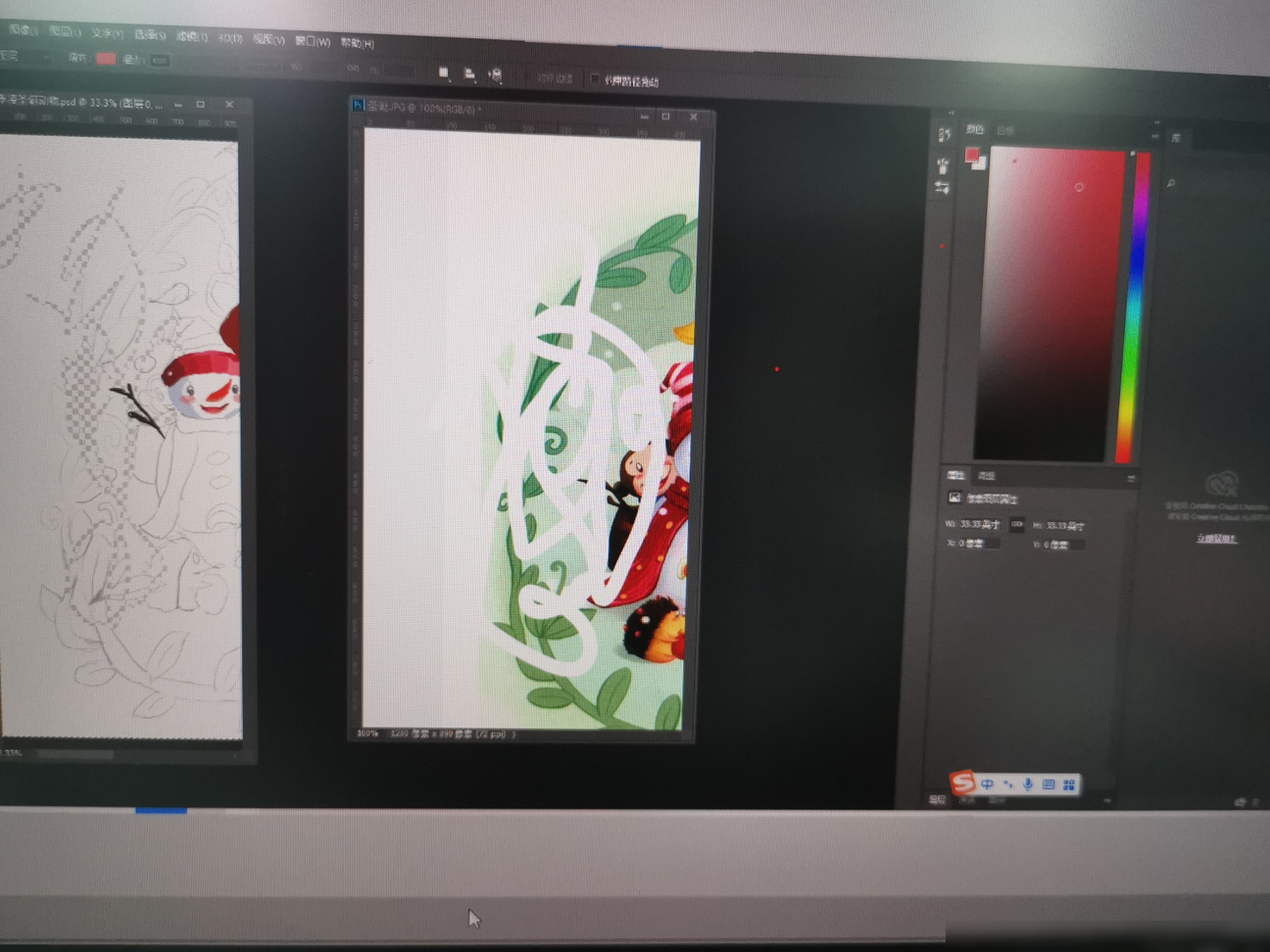Click the pixel layer properties icon
1270x952 pixels.
(x=953, y=499)
